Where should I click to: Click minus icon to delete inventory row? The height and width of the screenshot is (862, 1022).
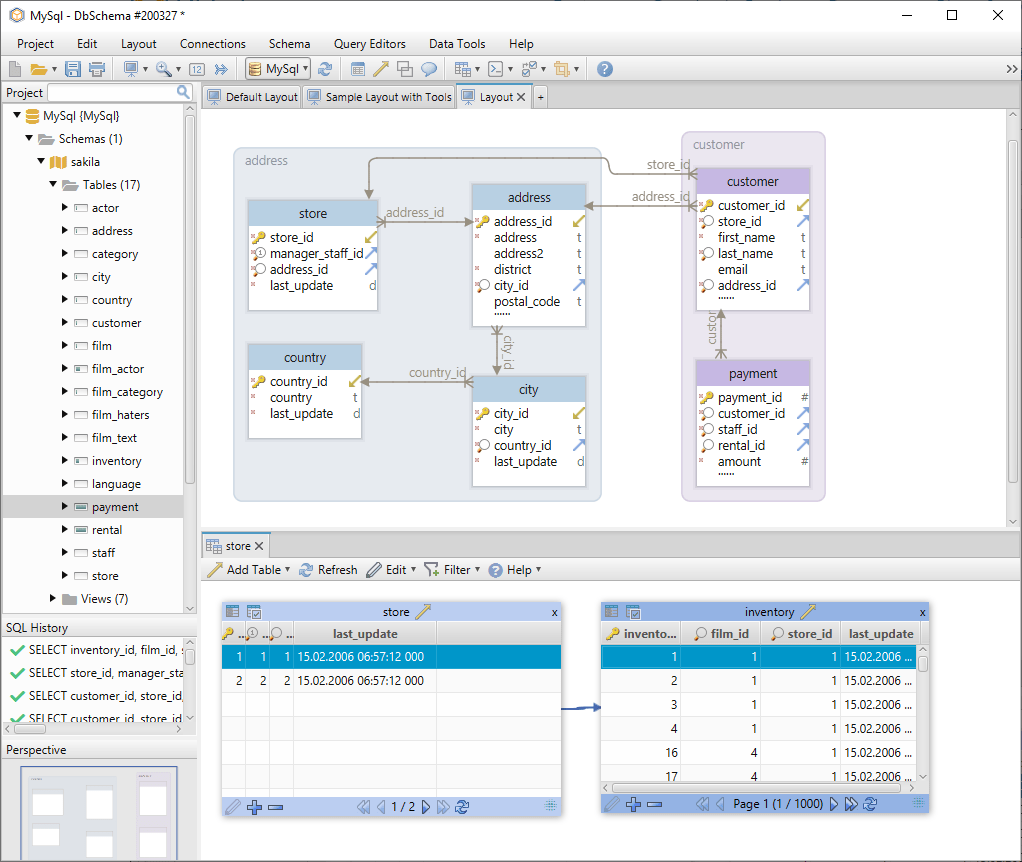[x=655, y=805]
